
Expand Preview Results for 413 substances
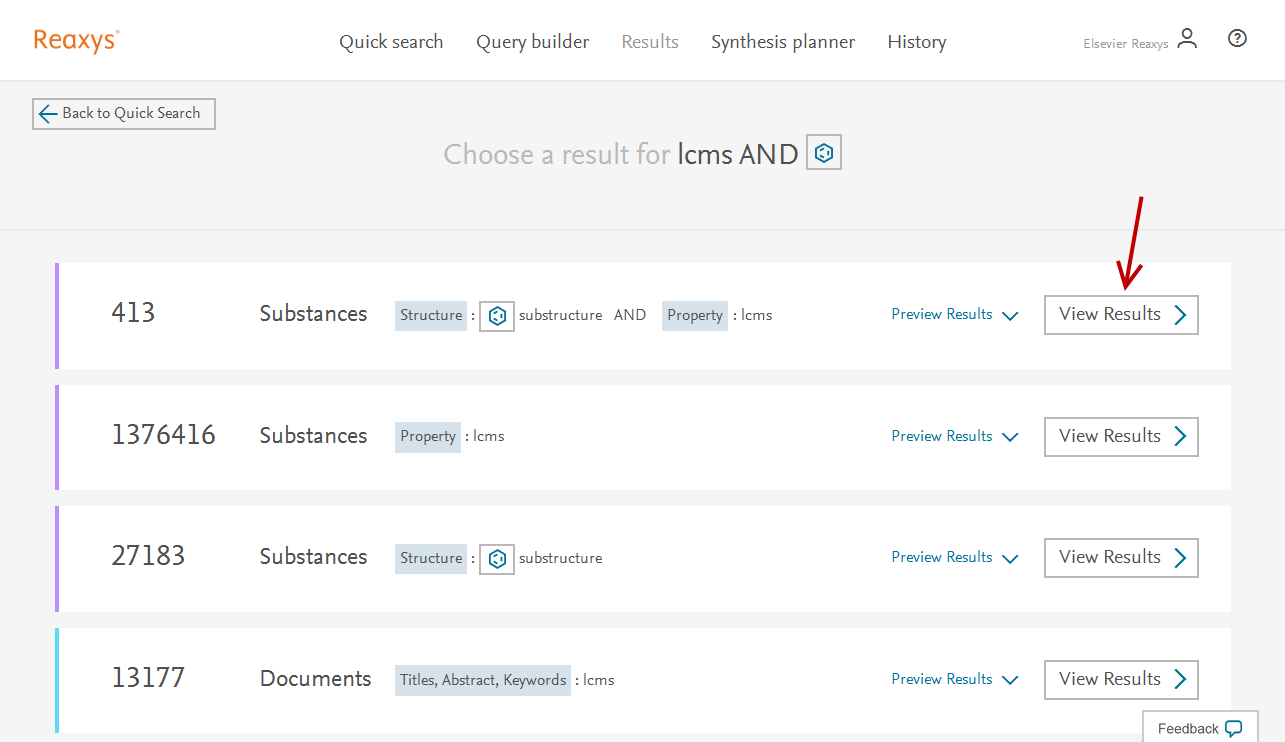[954, 315]
